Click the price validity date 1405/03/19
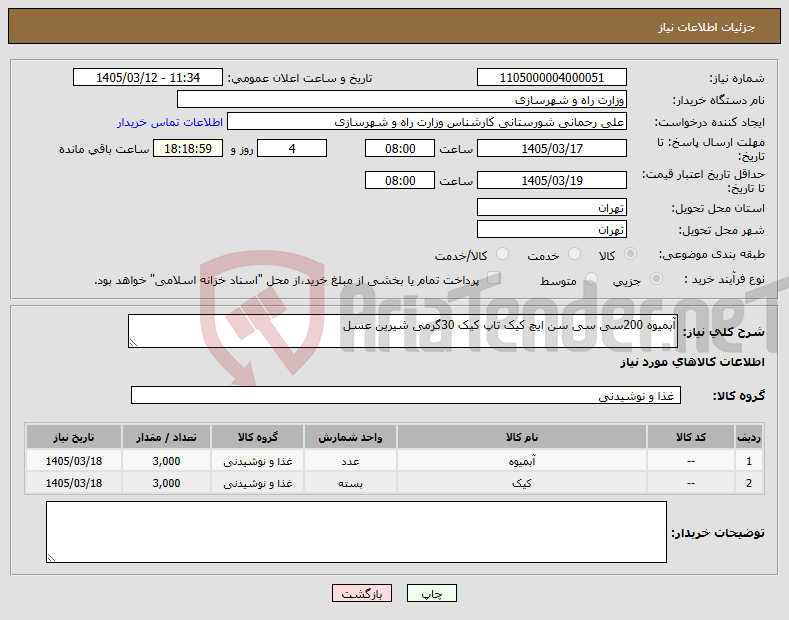 click(551, 180)
